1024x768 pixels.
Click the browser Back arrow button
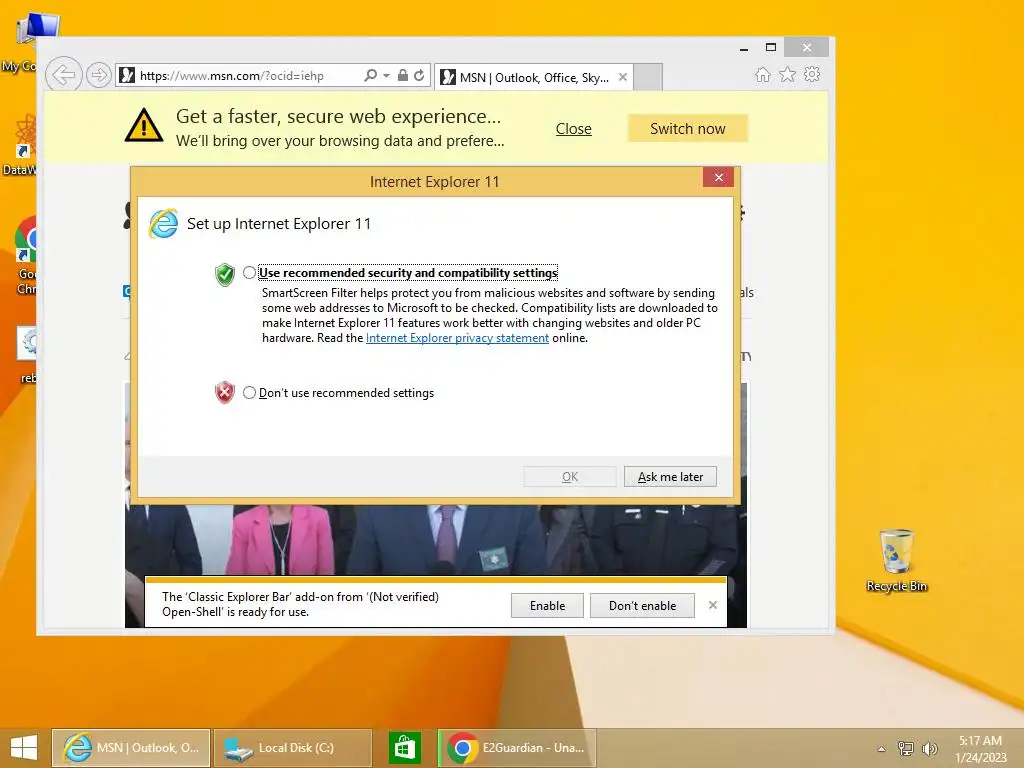[63, 75]
